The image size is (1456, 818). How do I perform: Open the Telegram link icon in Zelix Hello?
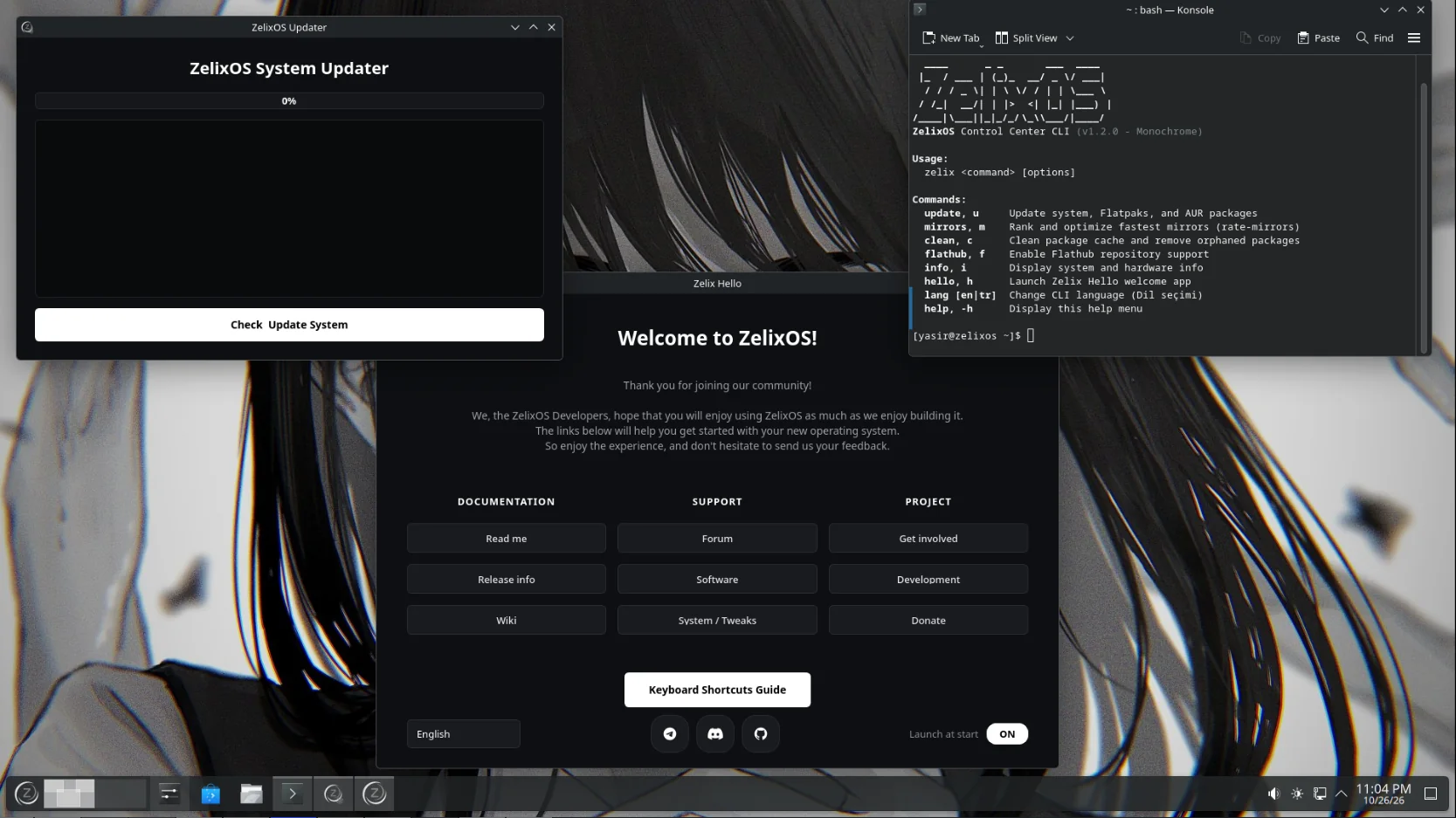coord(670,734)
